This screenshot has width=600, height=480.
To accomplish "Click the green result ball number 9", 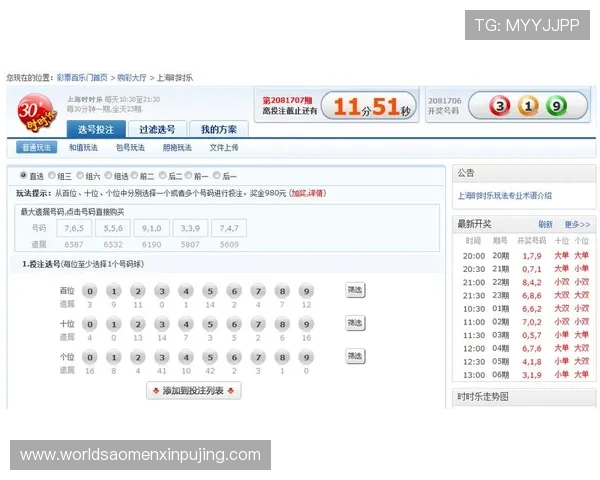I will [x=556, y=106].
